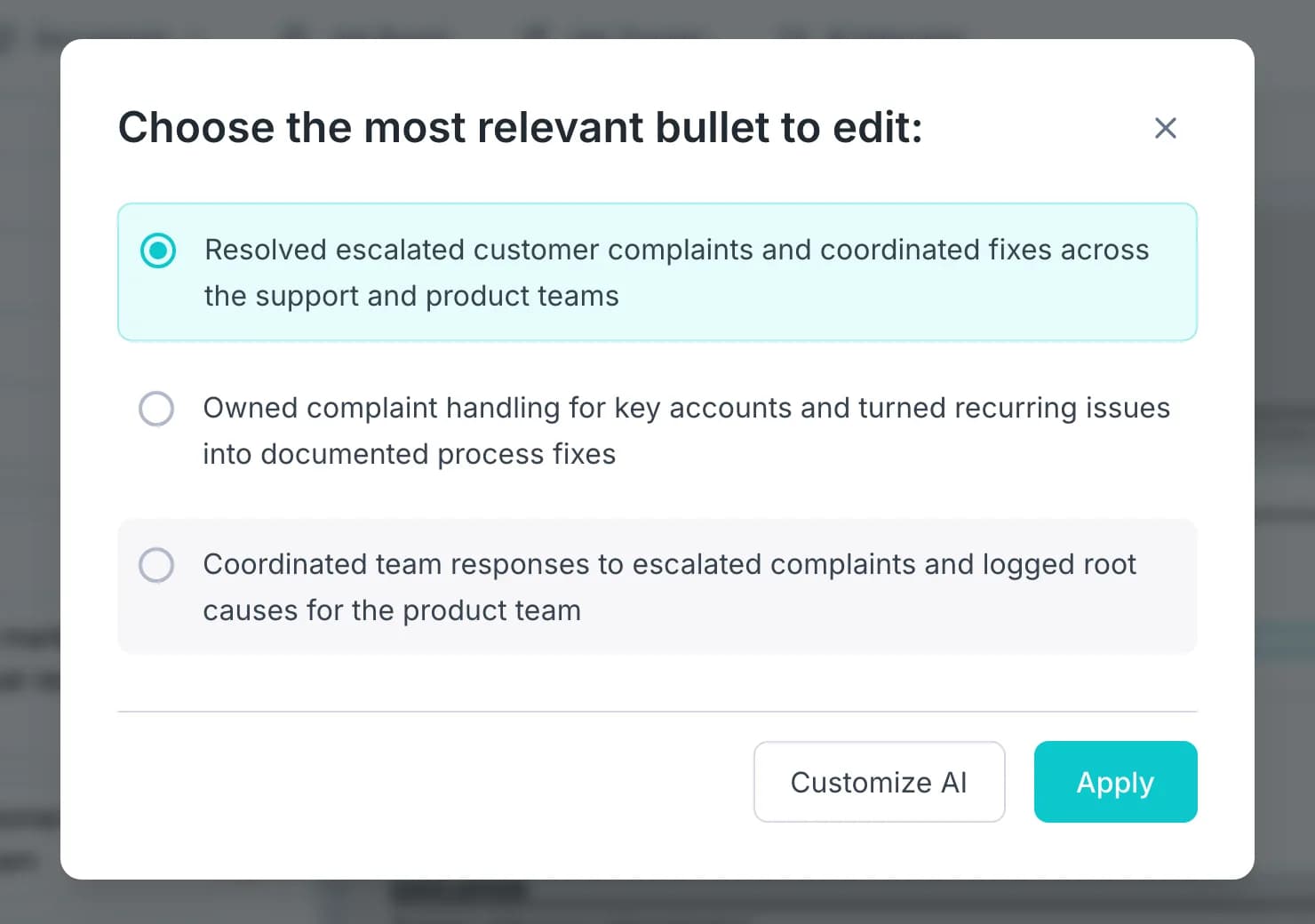1315x924 pixels.
Task: Choose the "Owned complaint handling" radio button
Action: tap(156, 409)
